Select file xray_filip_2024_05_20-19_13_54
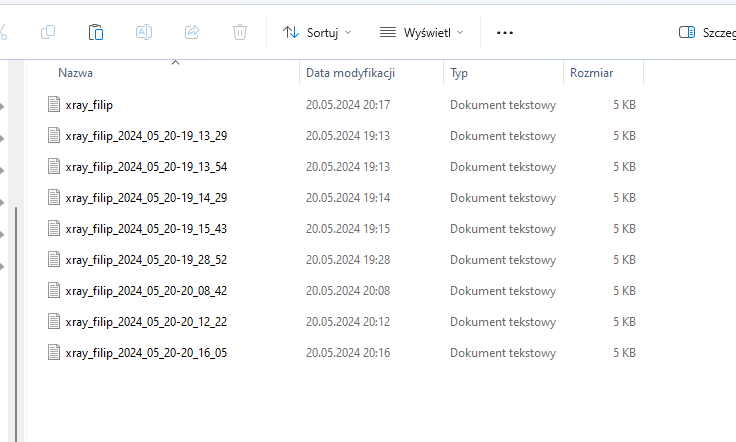 click(x=146, y=167)
